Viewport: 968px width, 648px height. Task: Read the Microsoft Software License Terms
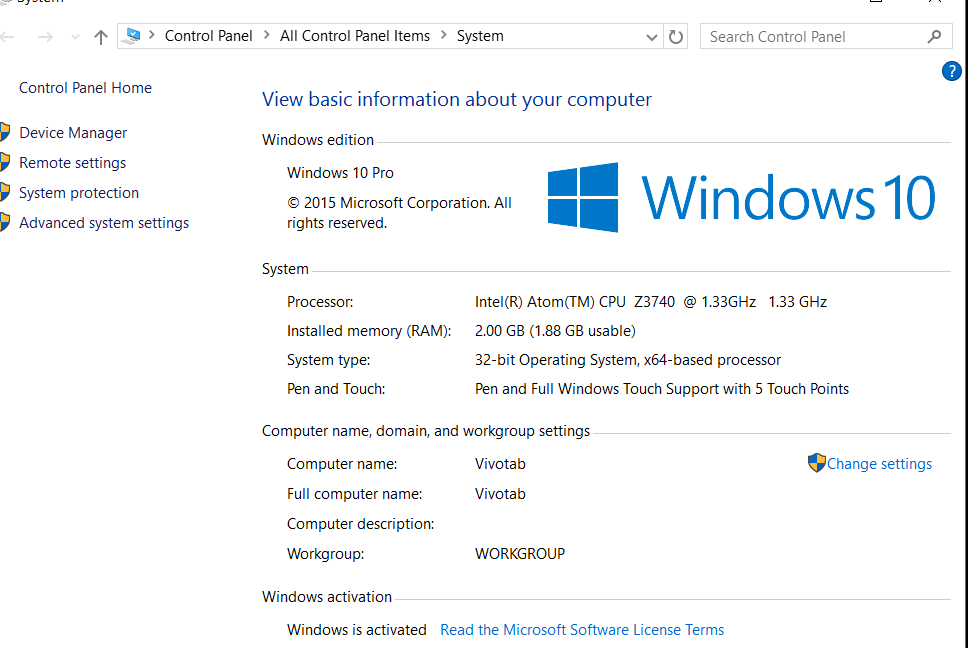[582, 629]
